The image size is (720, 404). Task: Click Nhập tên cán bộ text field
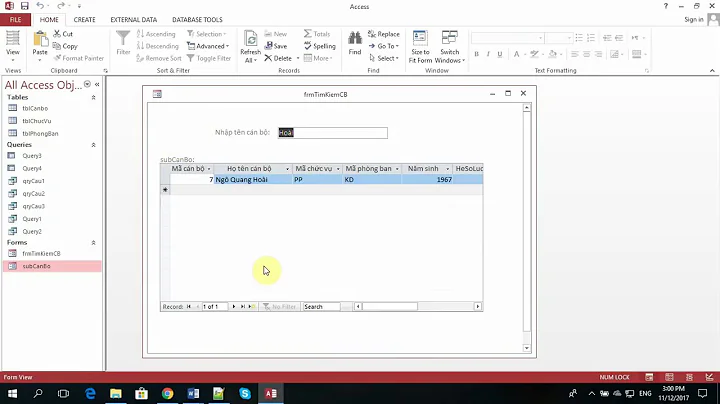(332, 133)
